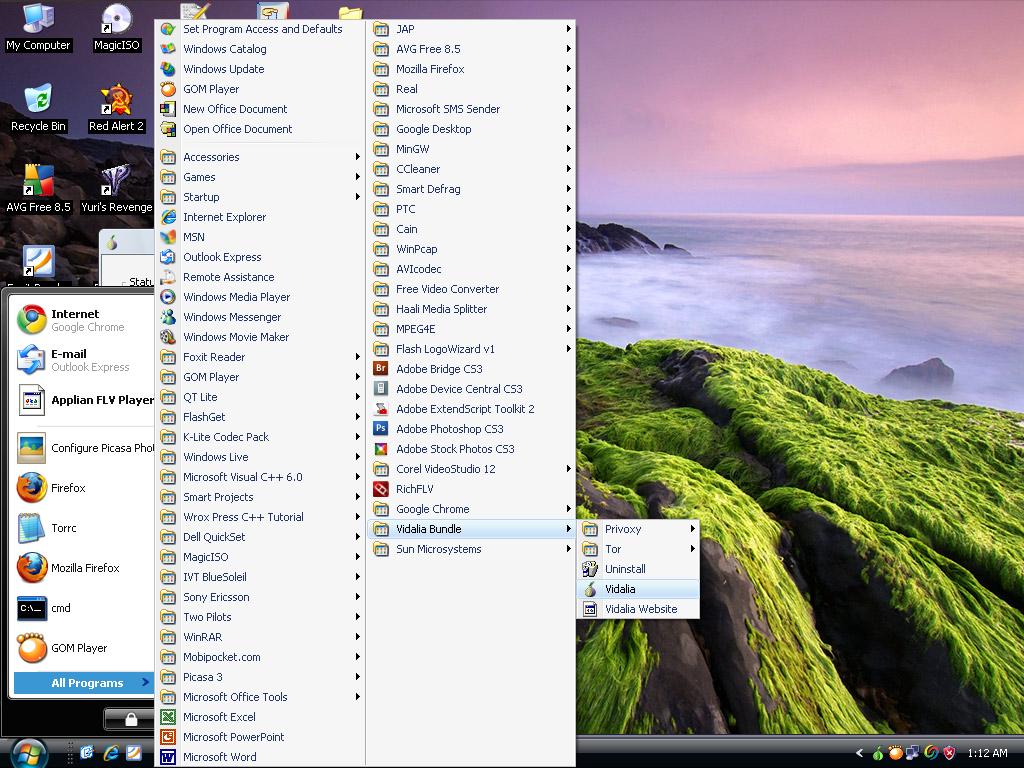Expand Google Chrome program folder
The height and width of the screenshot is (768, 1024).
(x=471, y=509)
